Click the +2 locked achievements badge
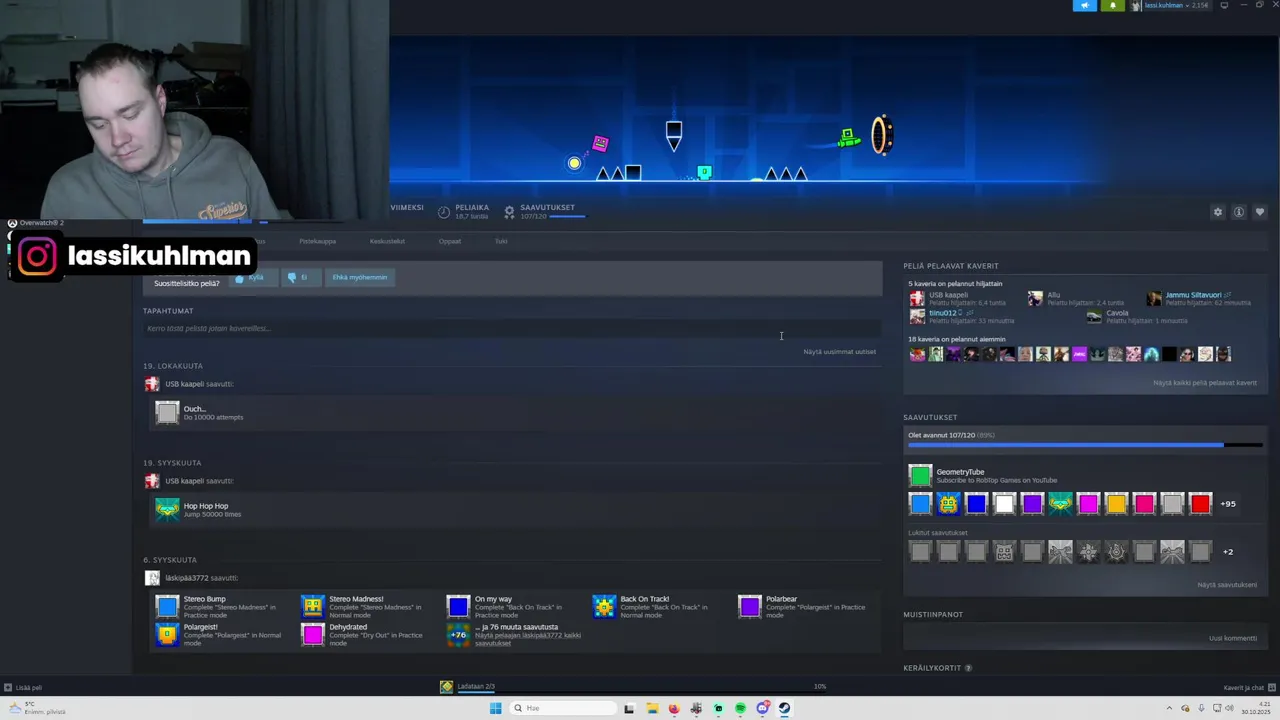 coord(1228,552)
